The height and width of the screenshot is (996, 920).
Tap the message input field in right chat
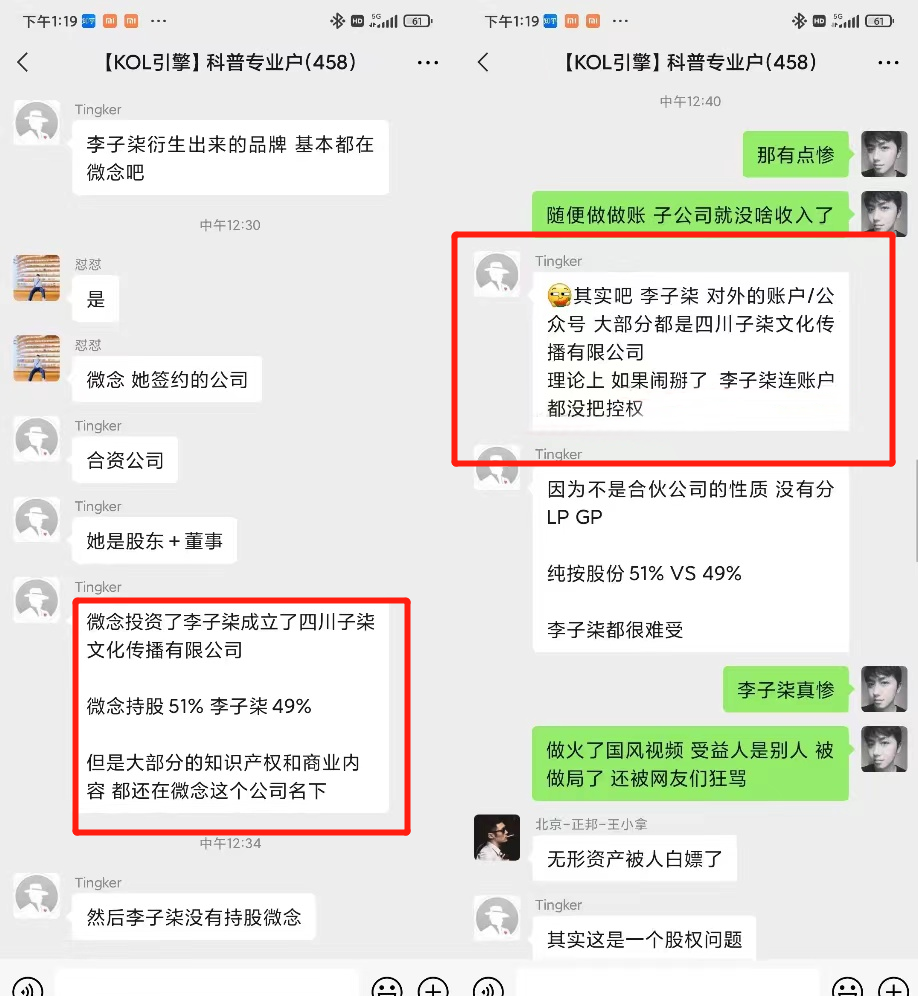pyautogui.click(x=668, y=985)
